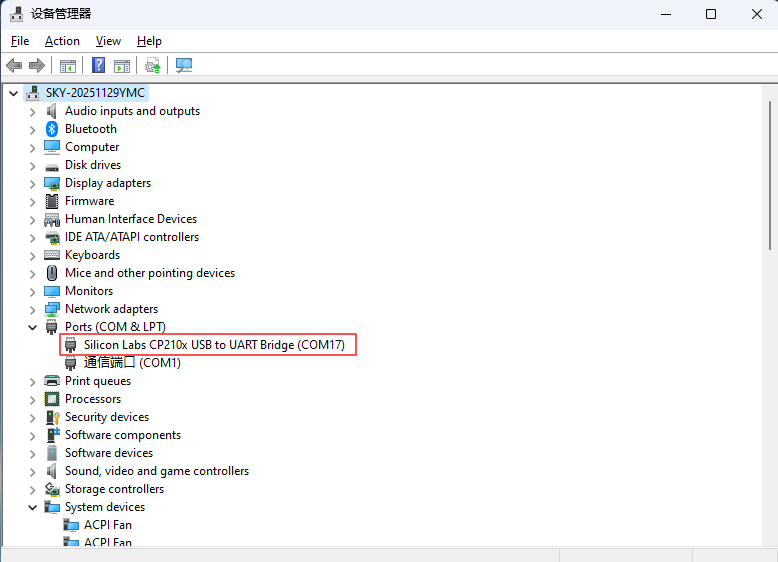Click the Keyboards icon
This screenshot has height=562, width=778.
(52, 255)
